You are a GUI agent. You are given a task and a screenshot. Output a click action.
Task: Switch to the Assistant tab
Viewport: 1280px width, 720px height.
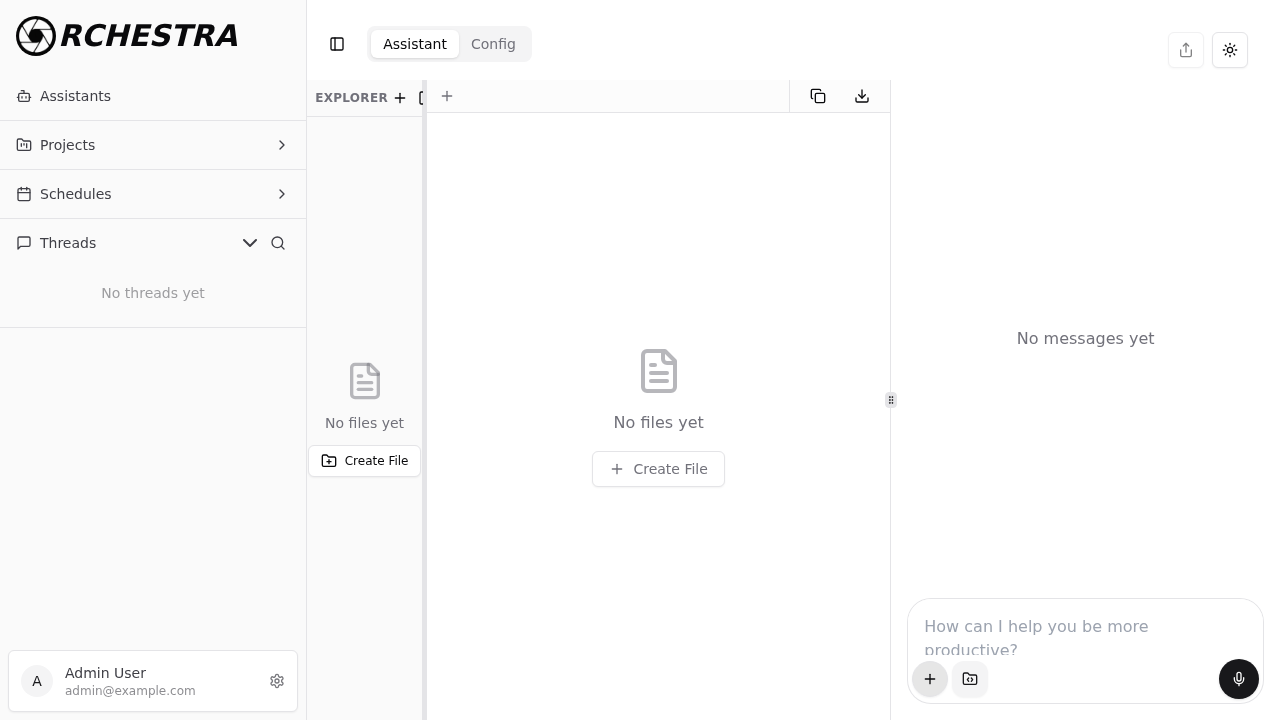pyautogui.click(x=415, y=44)
